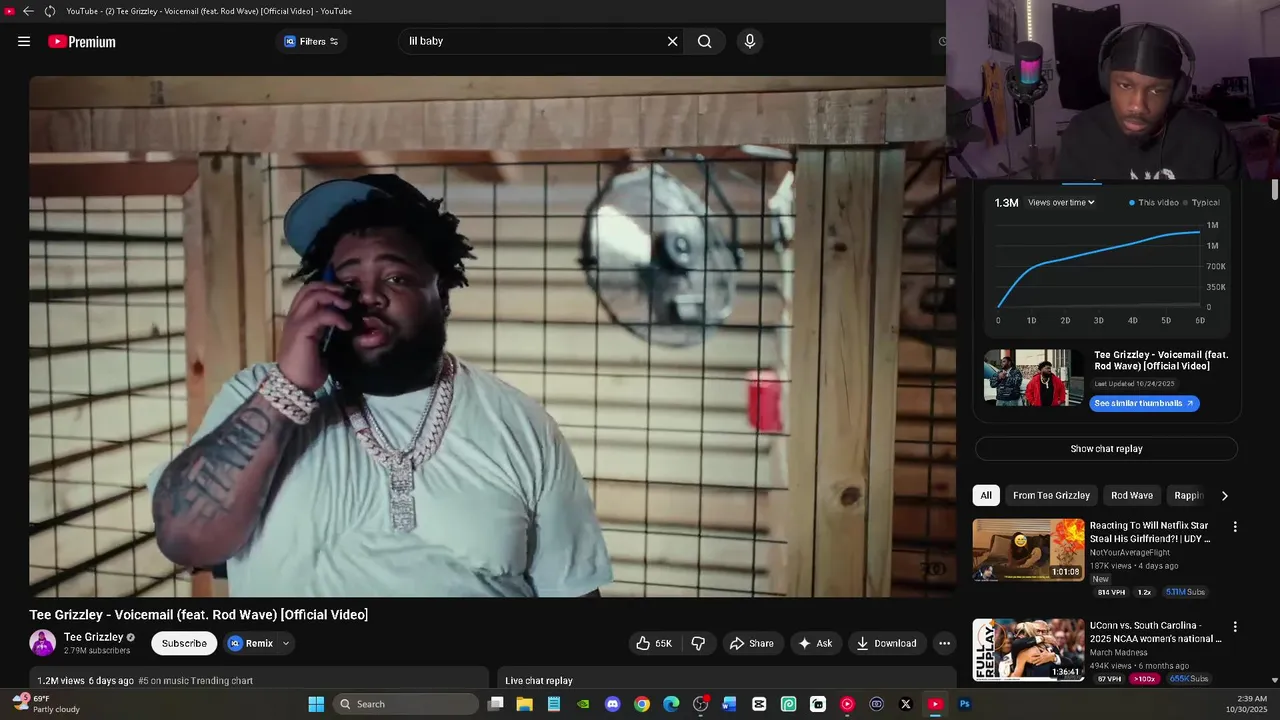Click #5 on music Trending chart text
Viewport: 1280px width, 720px height.
pyautogui.click(x=195, y=681)
